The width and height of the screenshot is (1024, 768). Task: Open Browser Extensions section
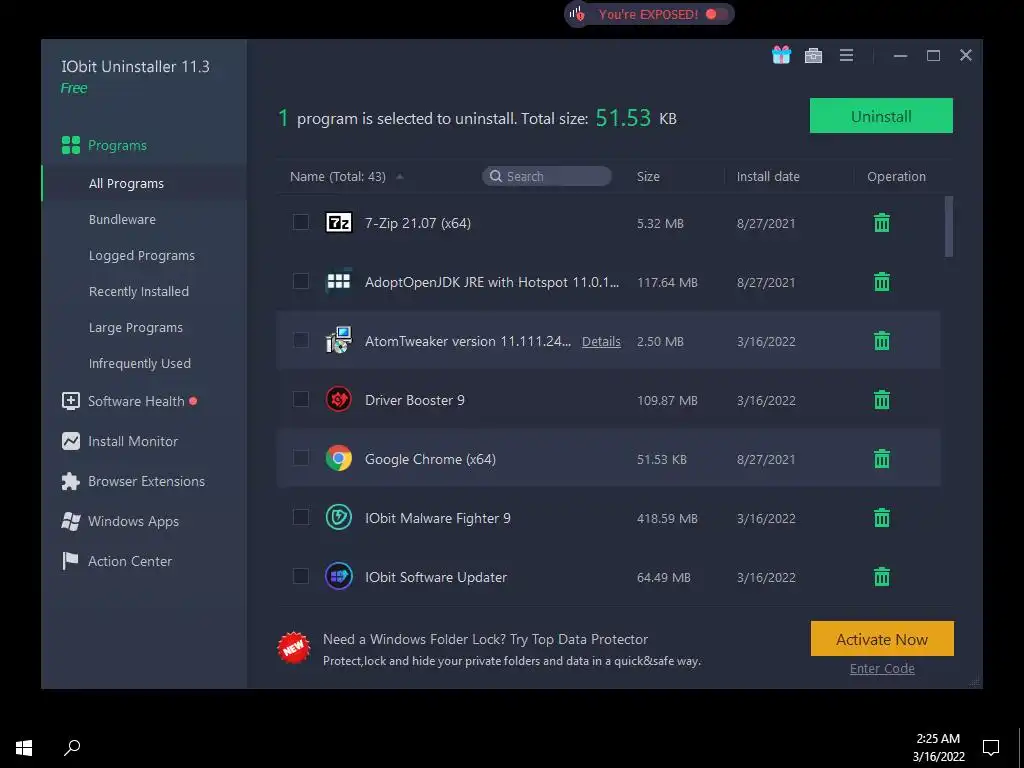pos(146,481)
